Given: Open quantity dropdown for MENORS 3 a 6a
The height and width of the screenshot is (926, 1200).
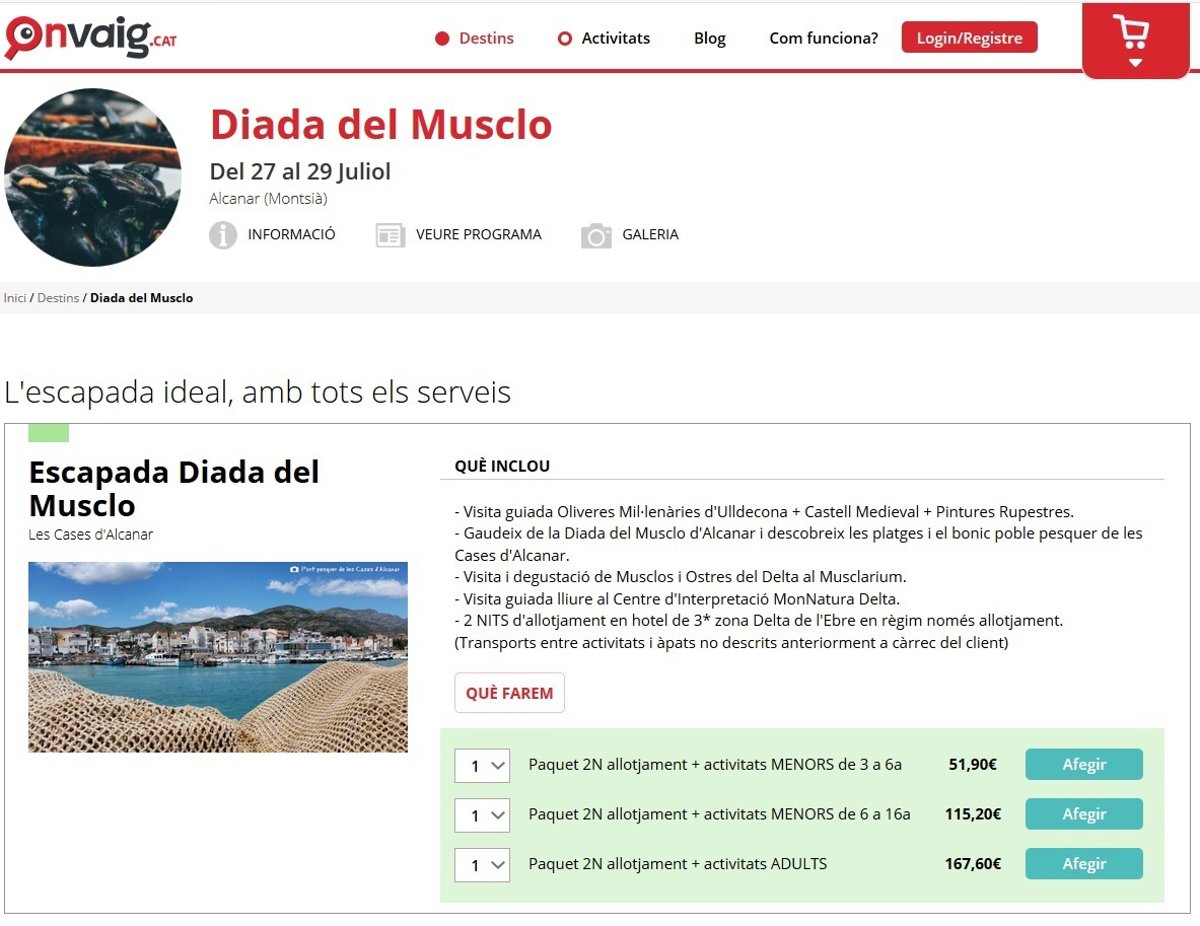Looking at the screenshot, I should pos(482,766).
